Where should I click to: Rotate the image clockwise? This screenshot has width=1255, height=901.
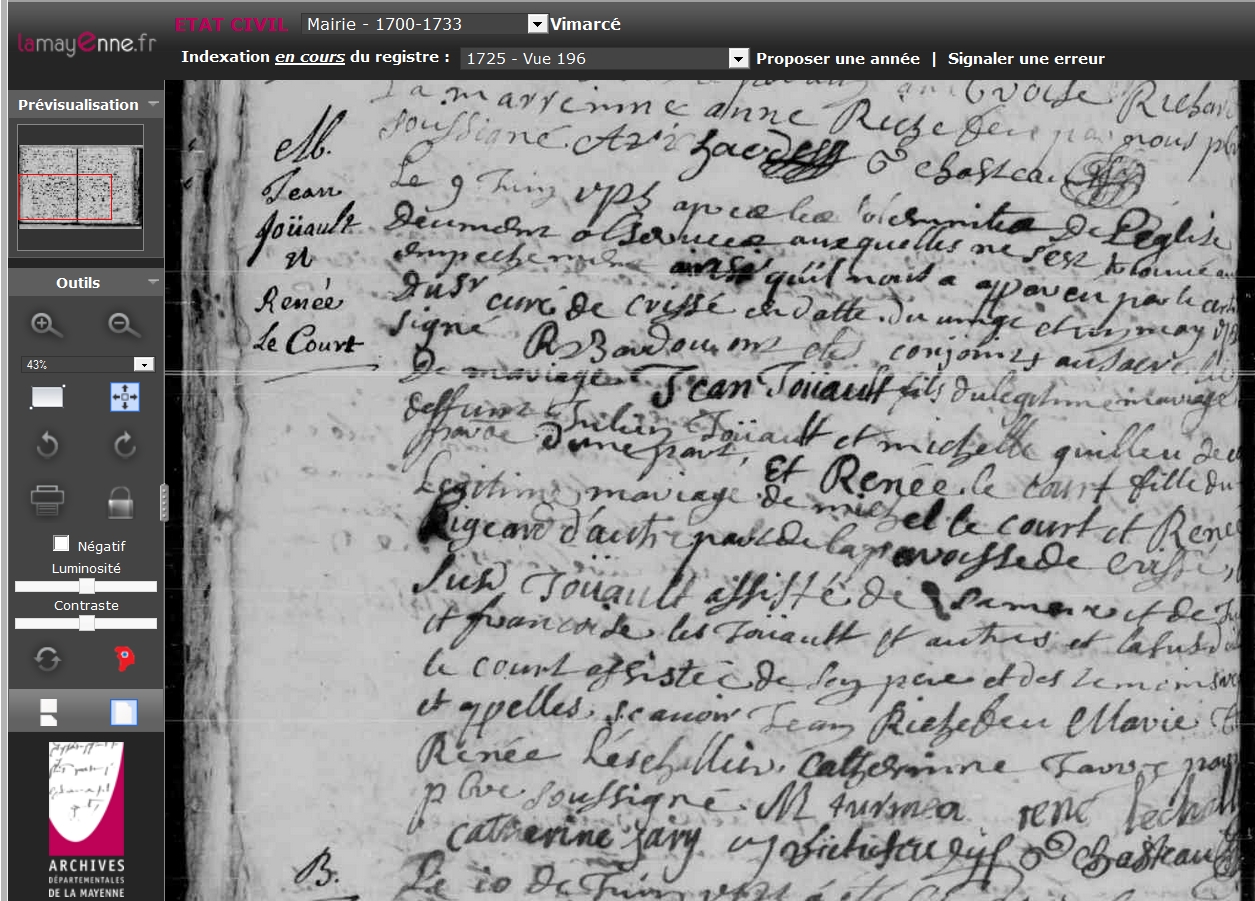tap(124, 446)
